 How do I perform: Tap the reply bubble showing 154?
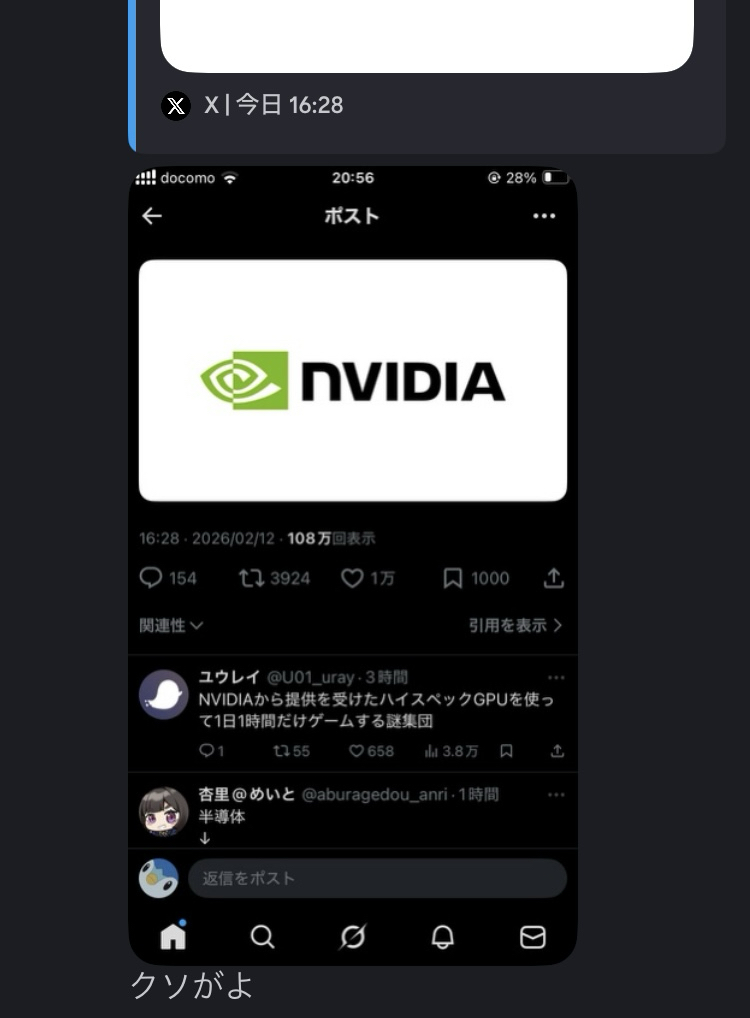168,578
